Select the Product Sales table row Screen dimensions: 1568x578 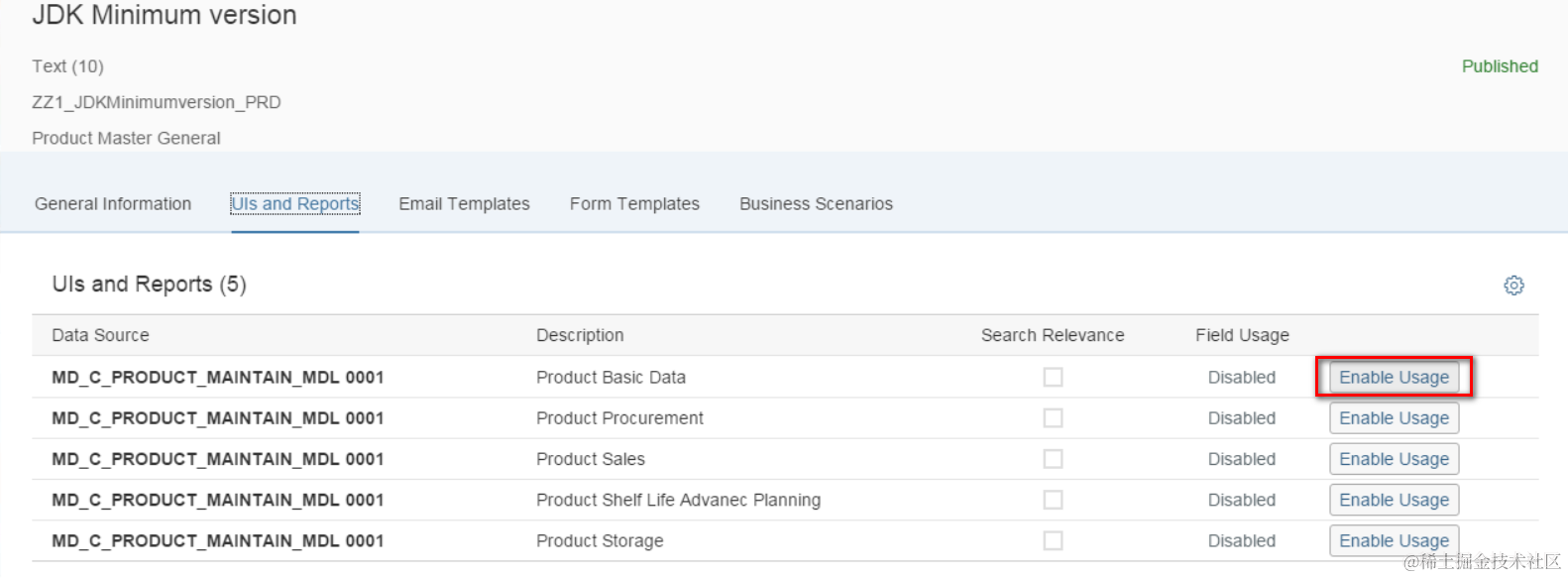coord(590,459)
